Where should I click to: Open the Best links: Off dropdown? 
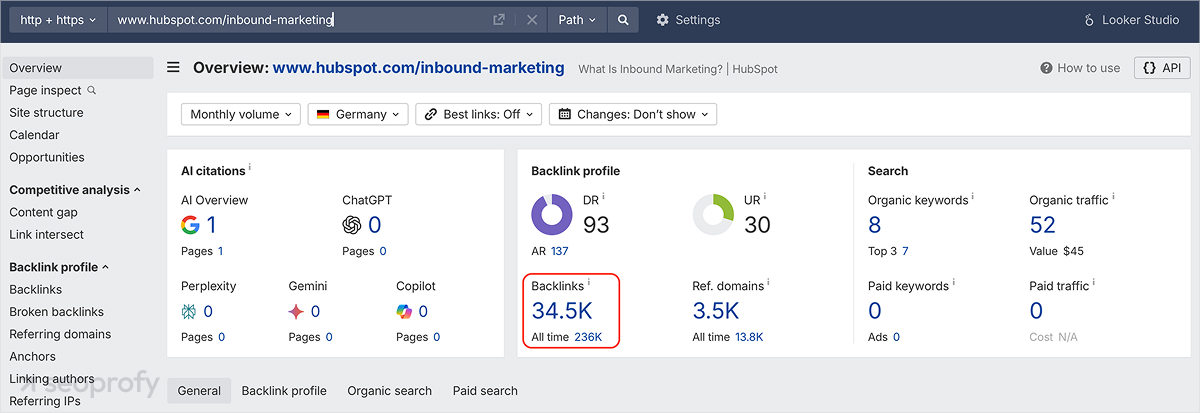[x=479, y=114]
